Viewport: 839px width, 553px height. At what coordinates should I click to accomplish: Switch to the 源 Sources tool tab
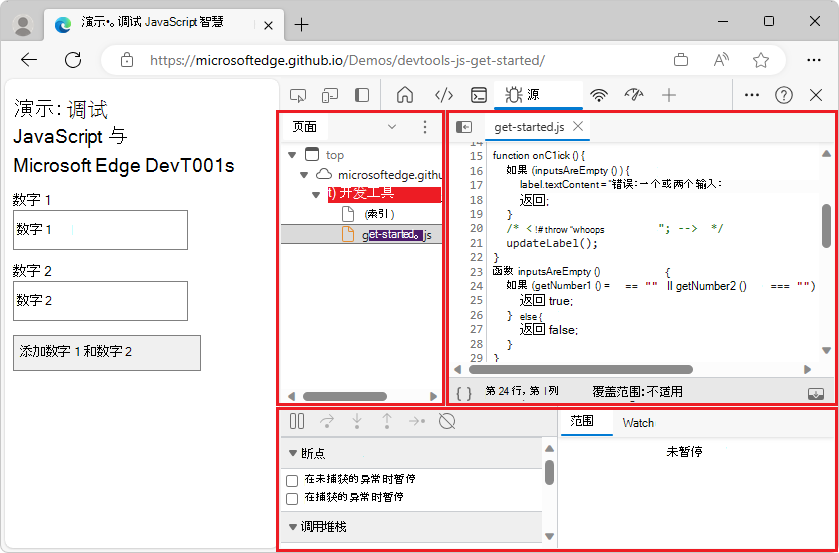coord(538,95)
